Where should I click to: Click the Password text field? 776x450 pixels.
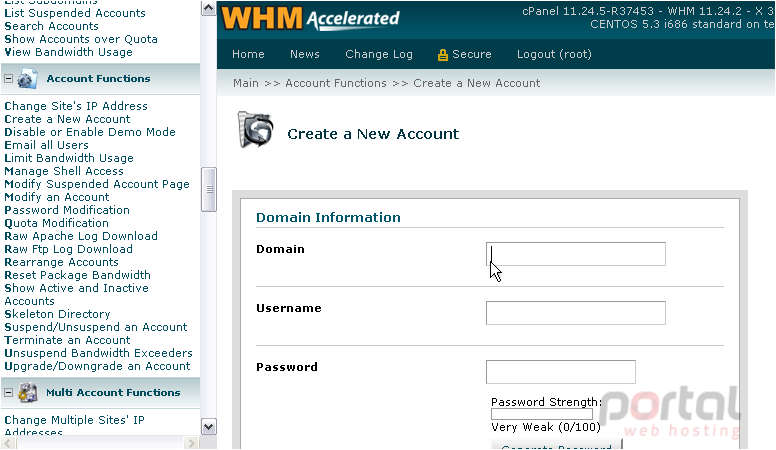(x=561, y=372)
